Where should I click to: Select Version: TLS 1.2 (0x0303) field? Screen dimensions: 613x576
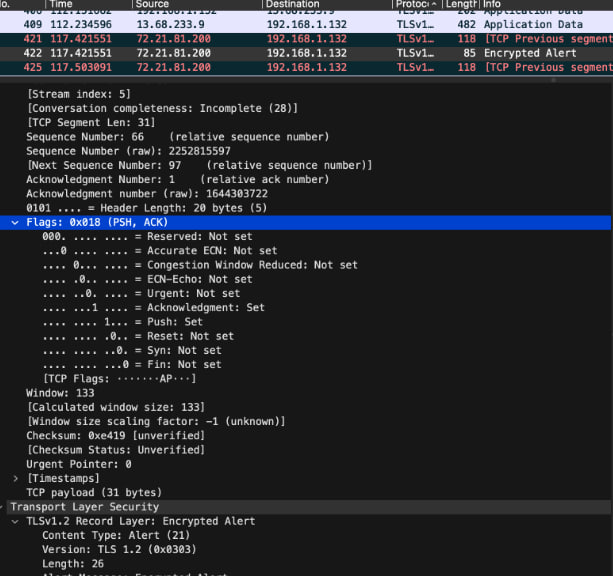pos(119,549)
